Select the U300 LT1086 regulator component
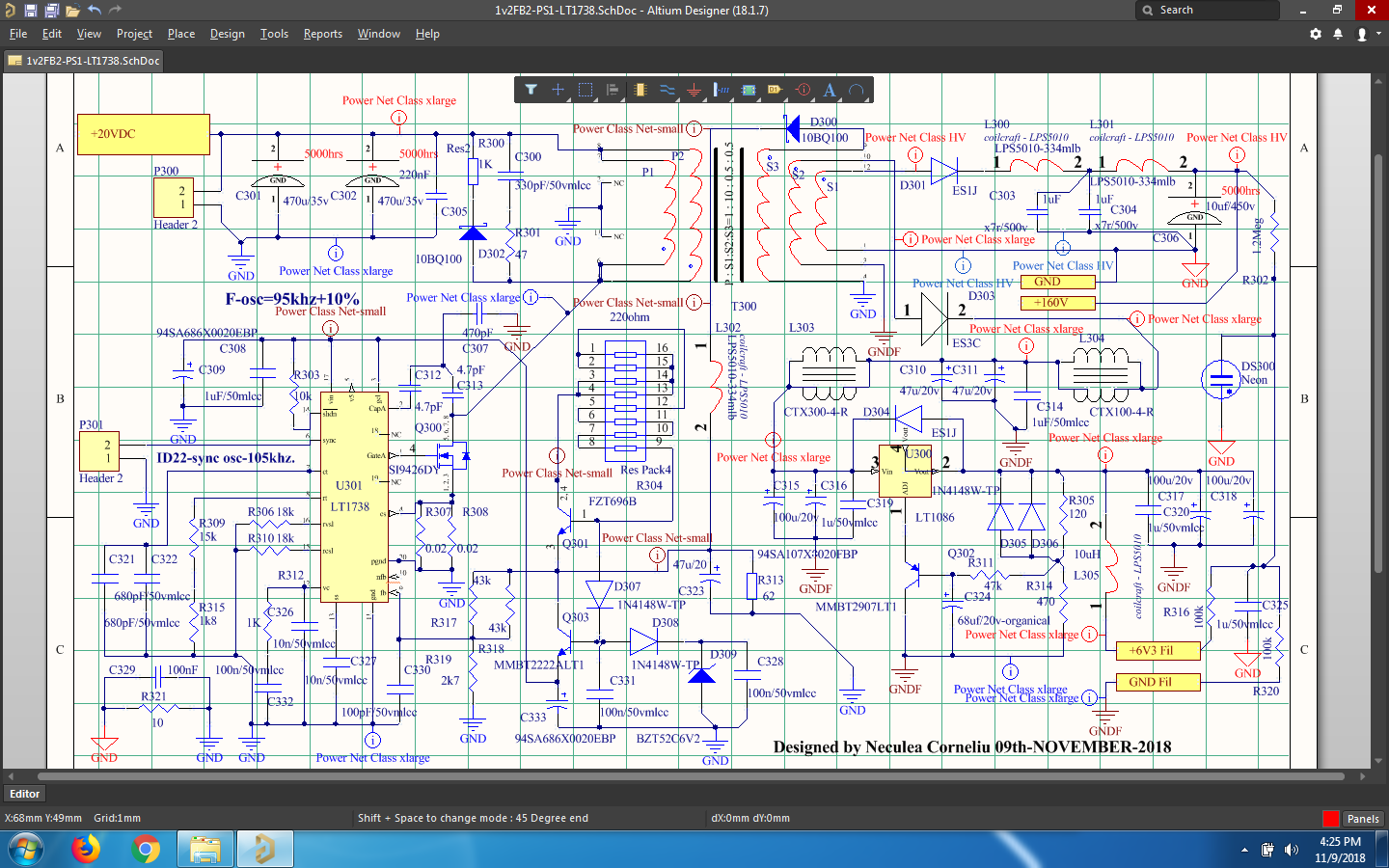The height and width of the screenshot is (868, 1389). click(x=905, y=471)
